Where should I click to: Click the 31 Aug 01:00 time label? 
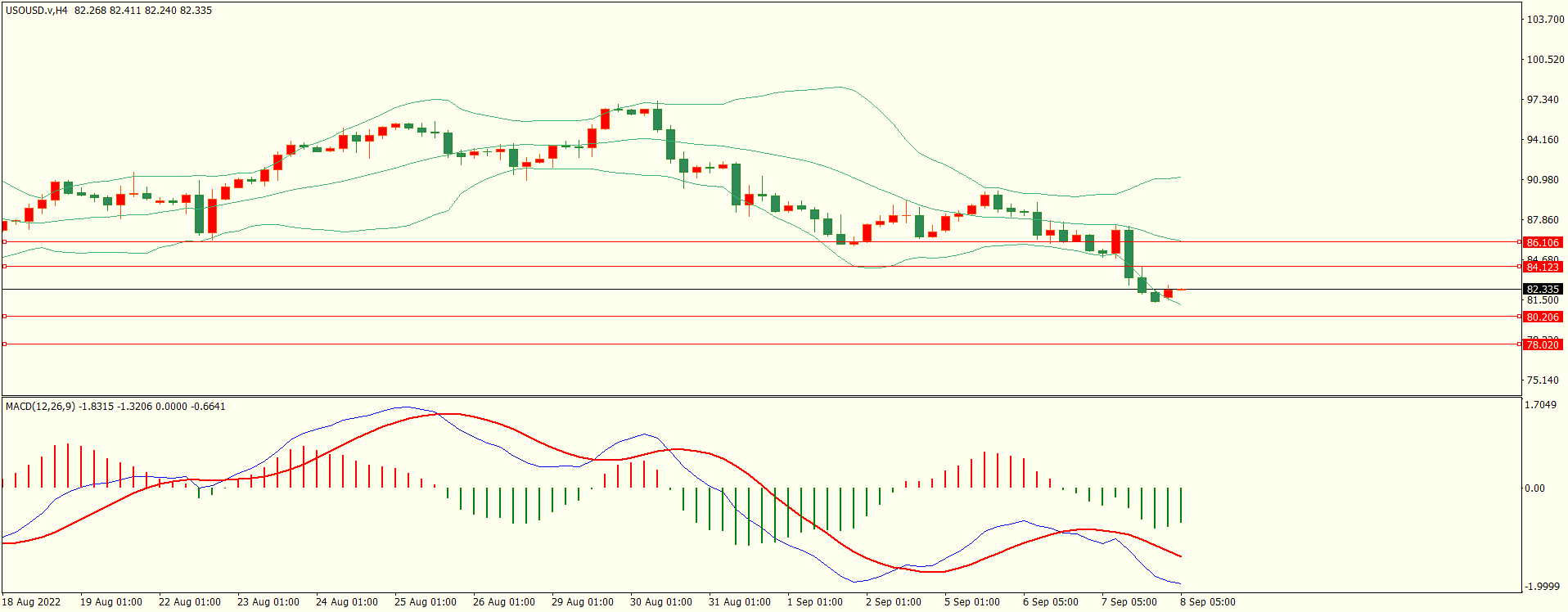pos(740,601)
